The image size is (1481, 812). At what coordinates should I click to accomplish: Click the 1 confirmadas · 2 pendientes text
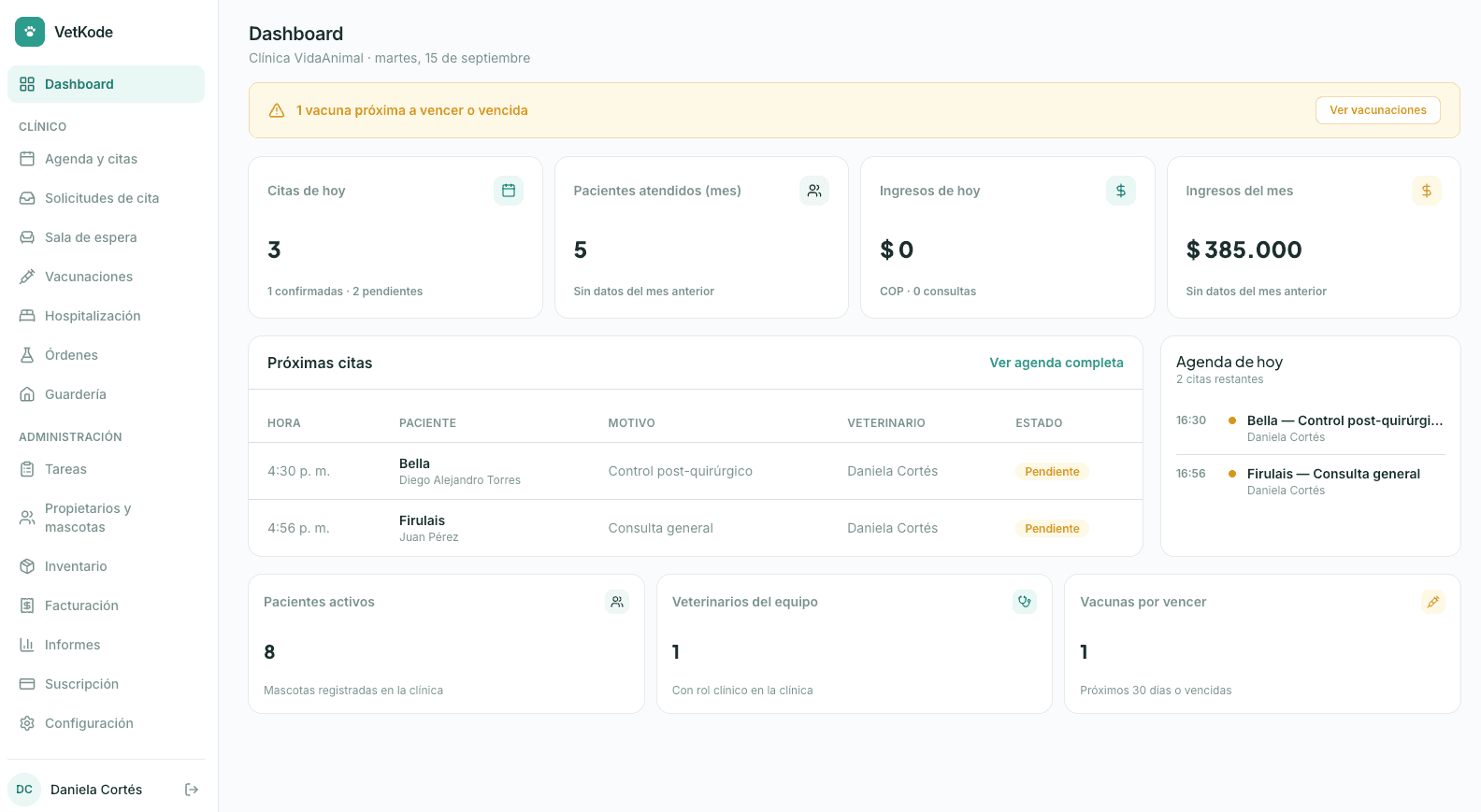coord(345,292)
